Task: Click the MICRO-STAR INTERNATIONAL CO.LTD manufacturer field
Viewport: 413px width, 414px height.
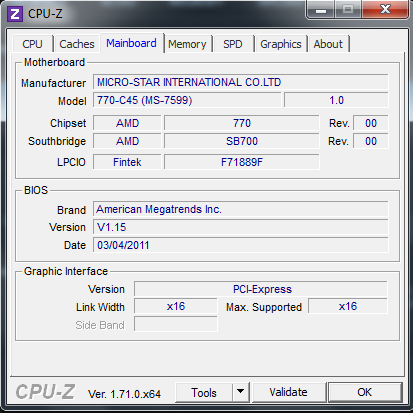Action: click(241, 82)
